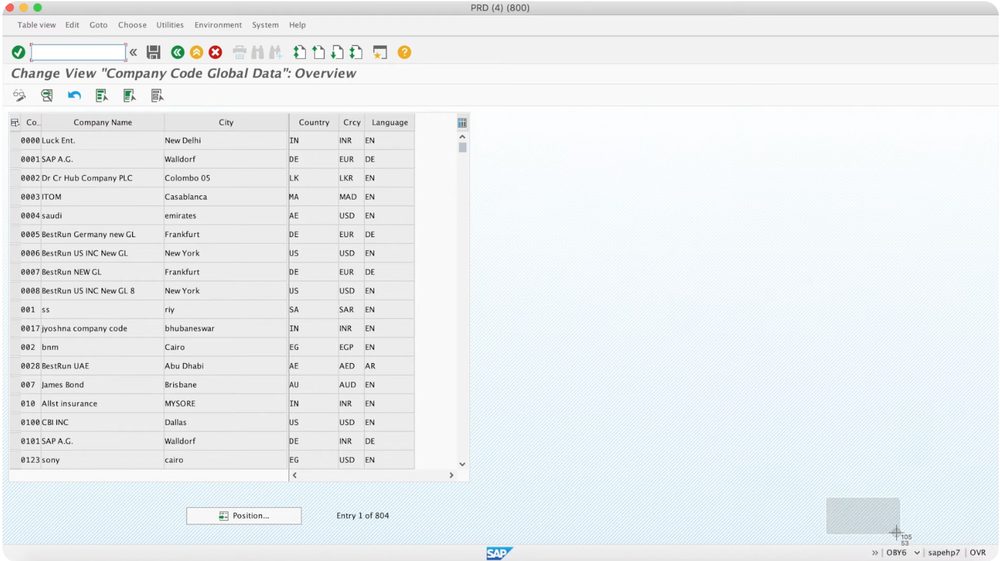Click the Print icon
The height and width of the screenshot is (561, 1000).
[239, 52]
